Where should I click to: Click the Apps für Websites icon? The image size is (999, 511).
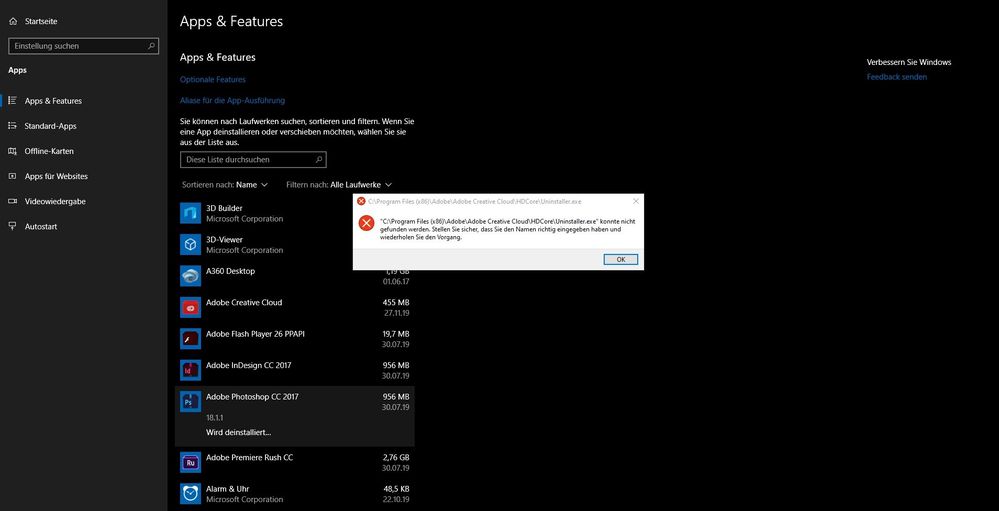tap(12, 176)
